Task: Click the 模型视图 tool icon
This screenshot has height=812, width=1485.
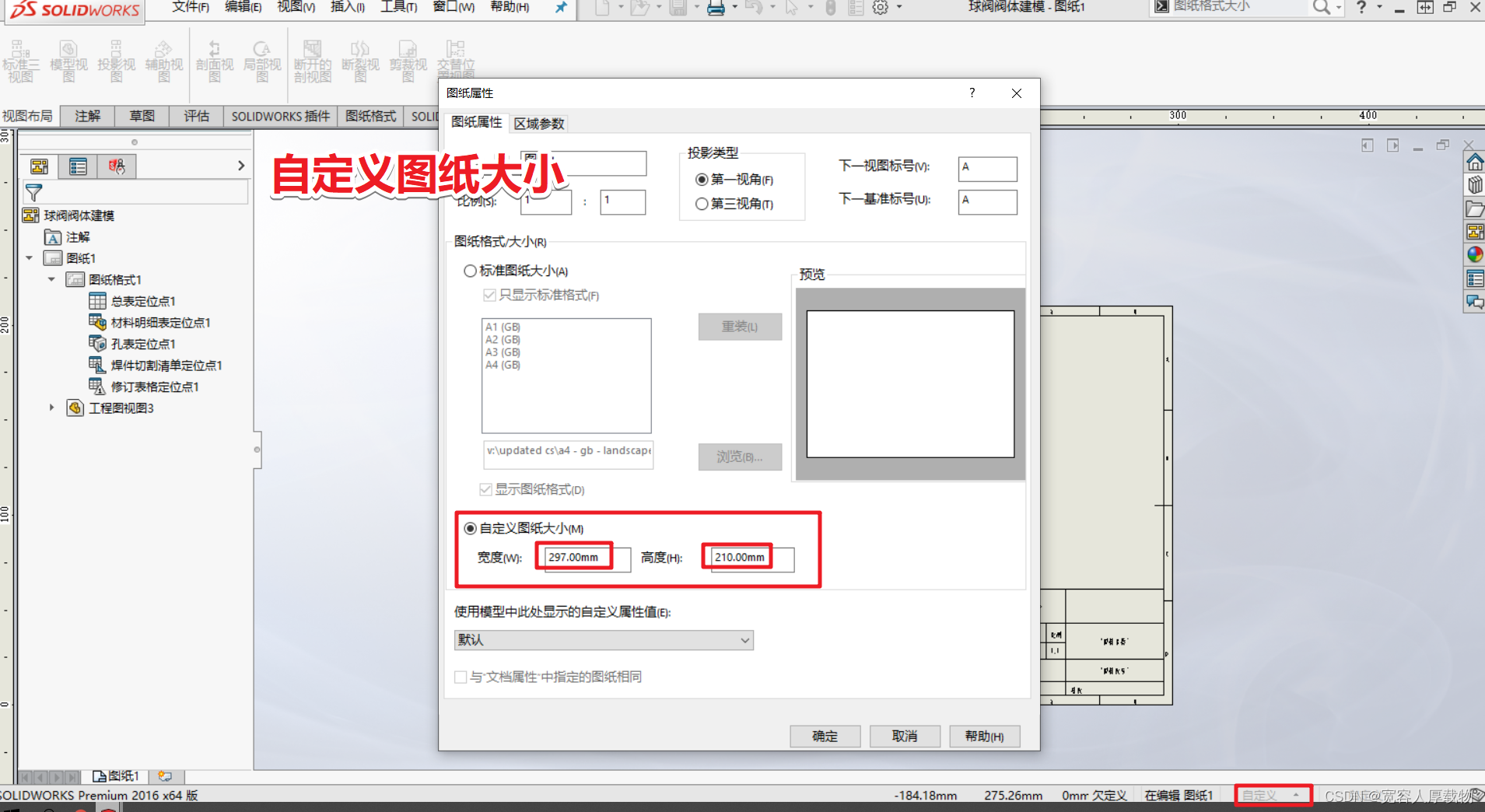Action: point(68,61)
